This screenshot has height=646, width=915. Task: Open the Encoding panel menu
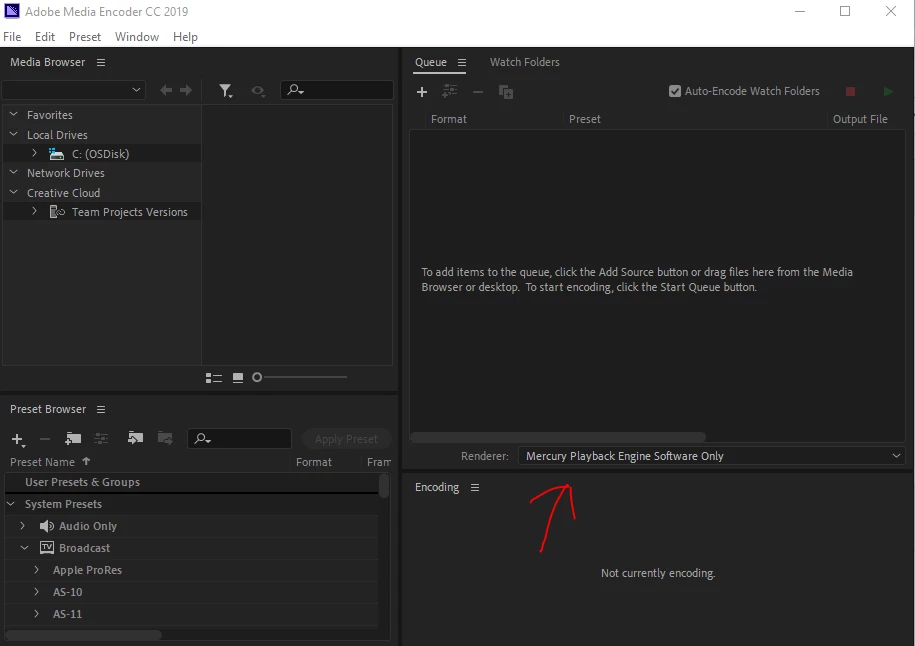point(475,487)
